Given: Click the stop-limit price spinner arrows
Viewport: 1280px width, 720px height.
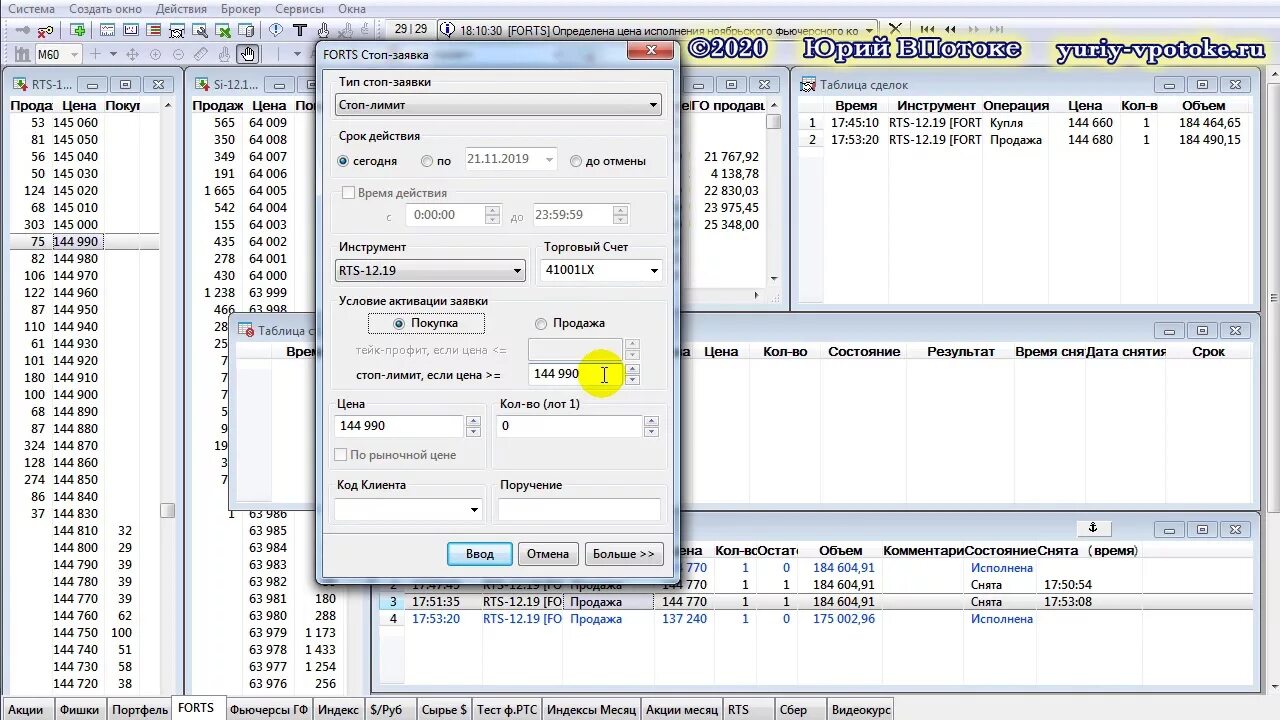Looking at the screenshot, I should [631, 374].
